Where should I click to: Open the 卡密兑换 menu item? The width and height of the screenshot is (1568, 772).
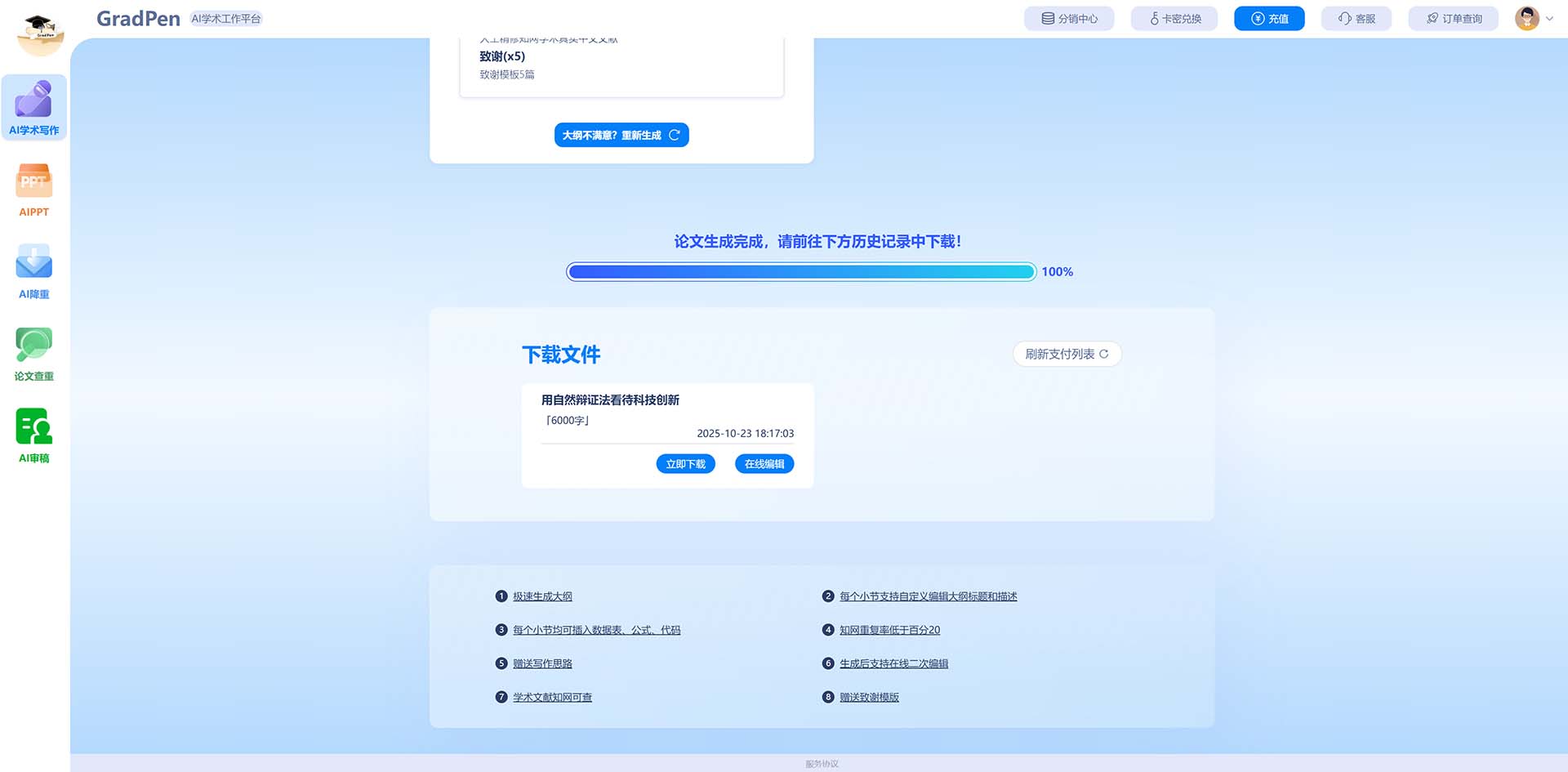[x=1174, y=19]
